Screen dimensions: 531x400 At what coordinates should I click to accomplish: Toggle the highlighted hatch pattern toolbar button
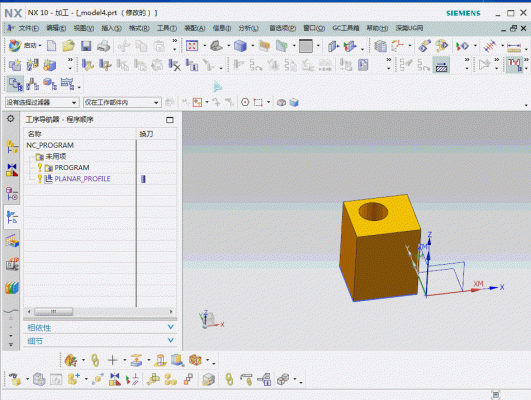[441, 65]
